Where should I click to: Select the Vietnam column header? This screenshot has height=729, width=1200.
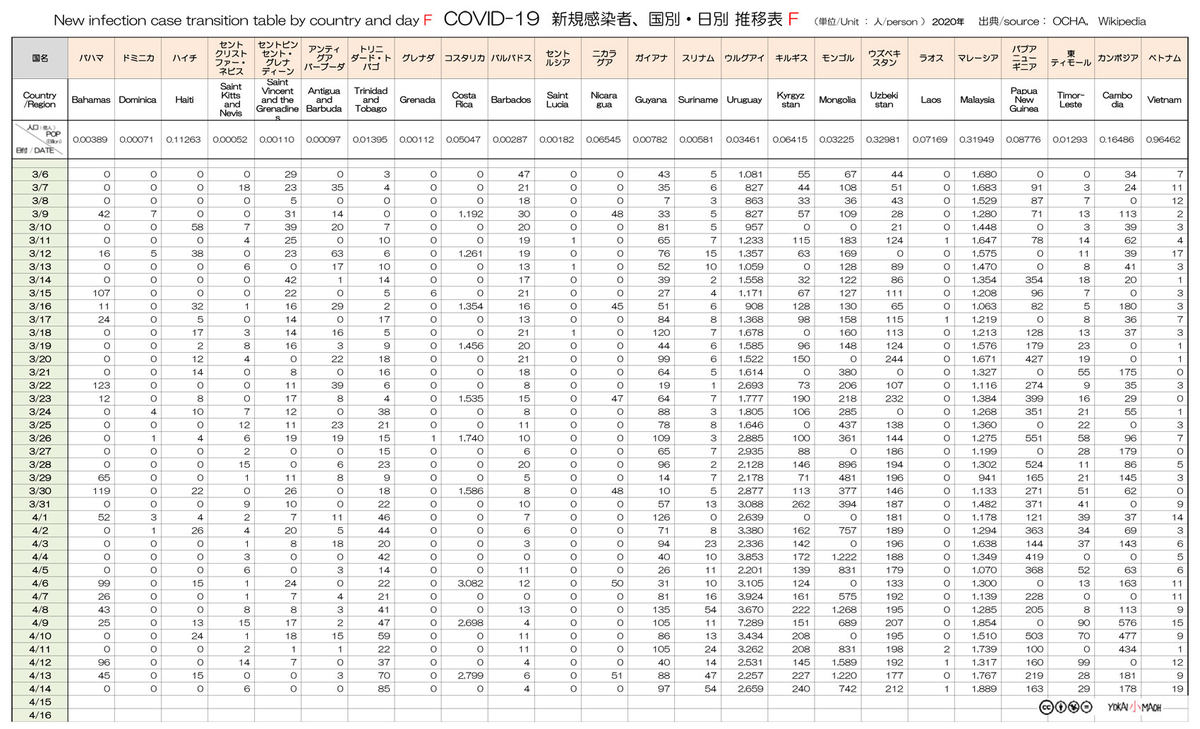[x=1164, y=100]
